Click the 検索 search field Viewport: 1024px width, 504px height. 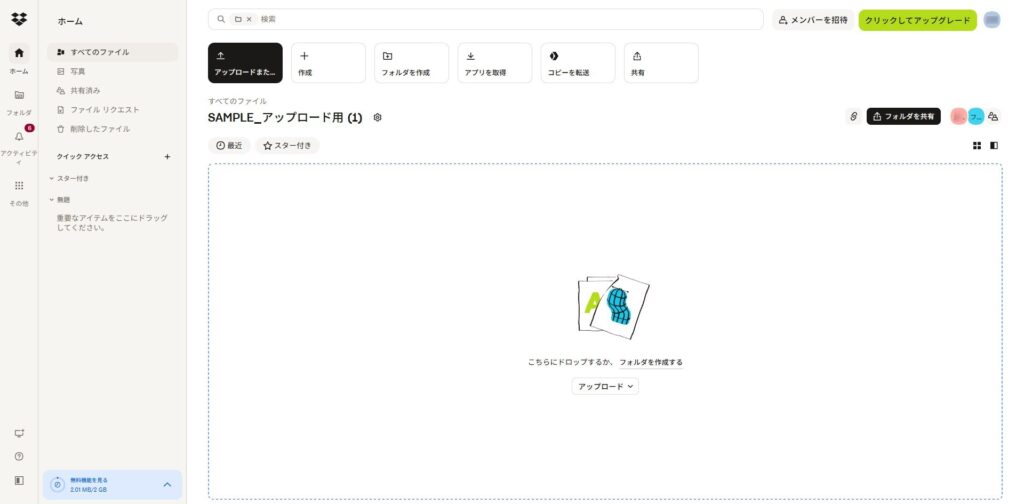pyautogui.click(x=500, y=19)
